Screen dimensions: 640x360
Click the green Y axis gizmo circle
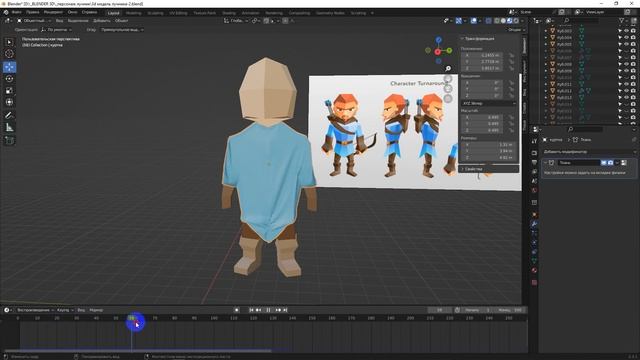tap(449, 51)
